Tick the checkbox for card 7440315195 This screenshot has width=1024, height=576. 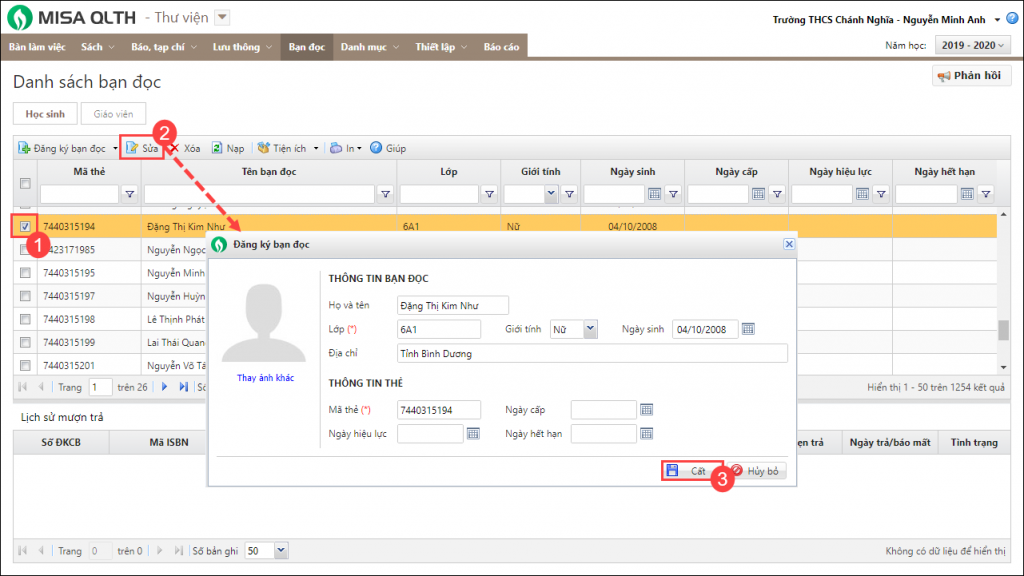[25, 273]
